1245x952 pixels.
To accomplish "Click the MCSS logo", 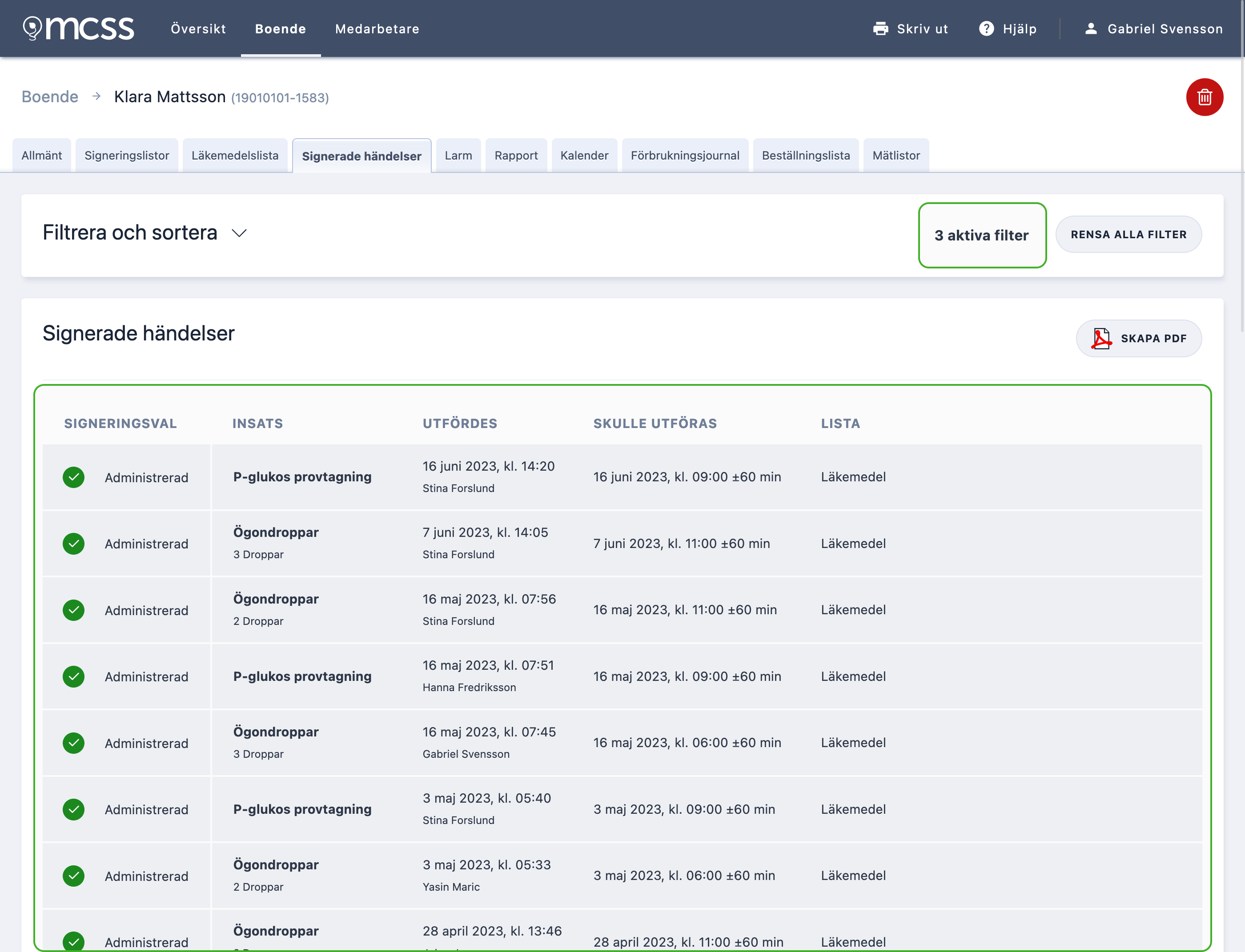I will tap(78, 28).
